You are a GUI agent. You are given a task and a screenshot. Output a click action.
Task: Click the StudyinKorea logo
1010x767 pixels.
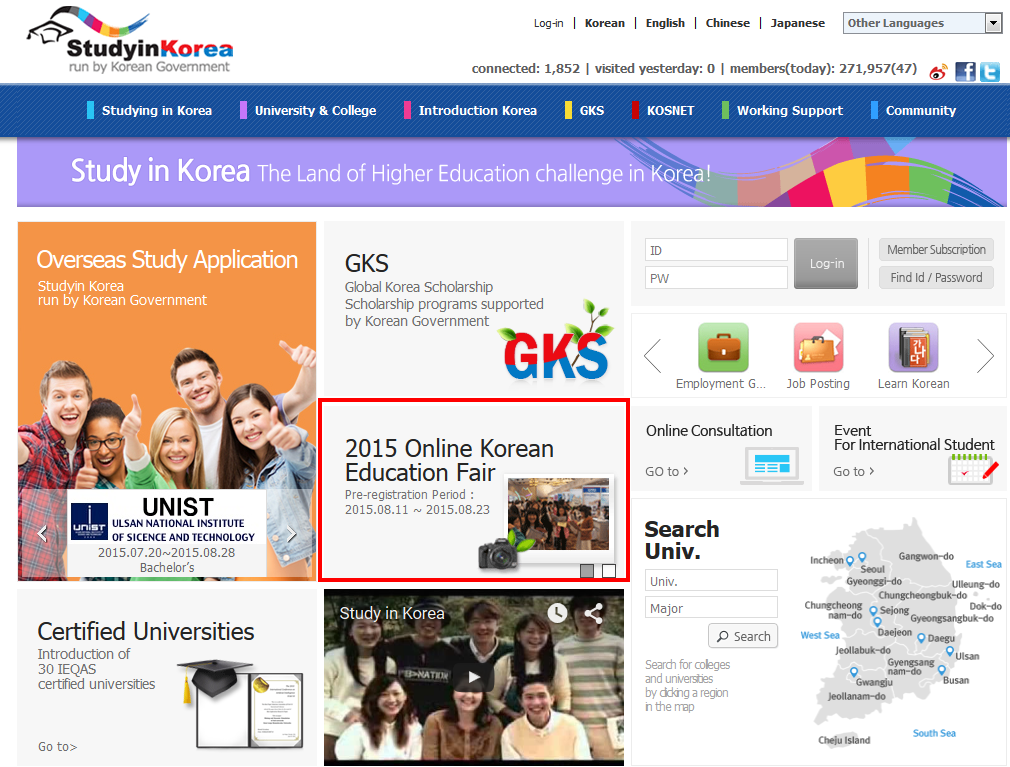coord(131,40)
